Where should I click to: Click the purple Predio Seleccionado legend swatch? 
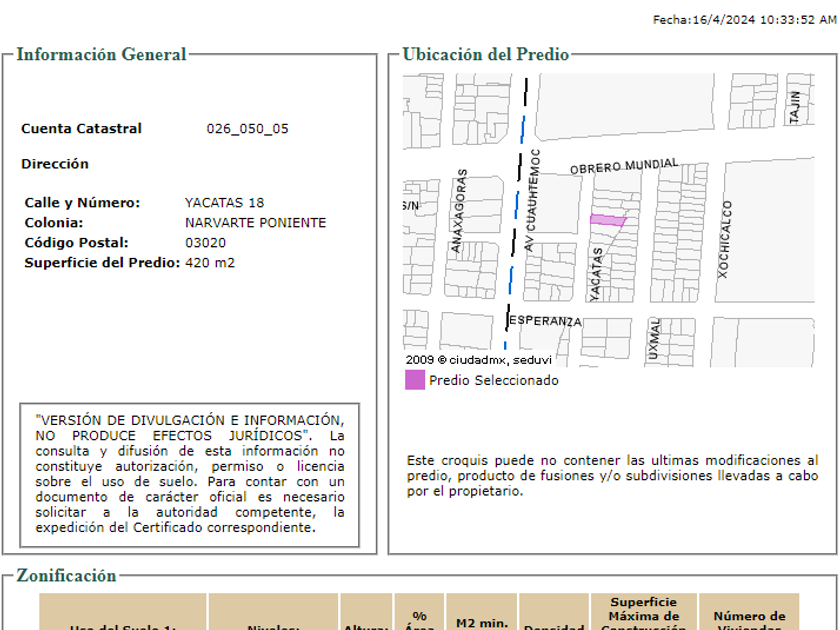pyautogui.click(x=415, y=380)
